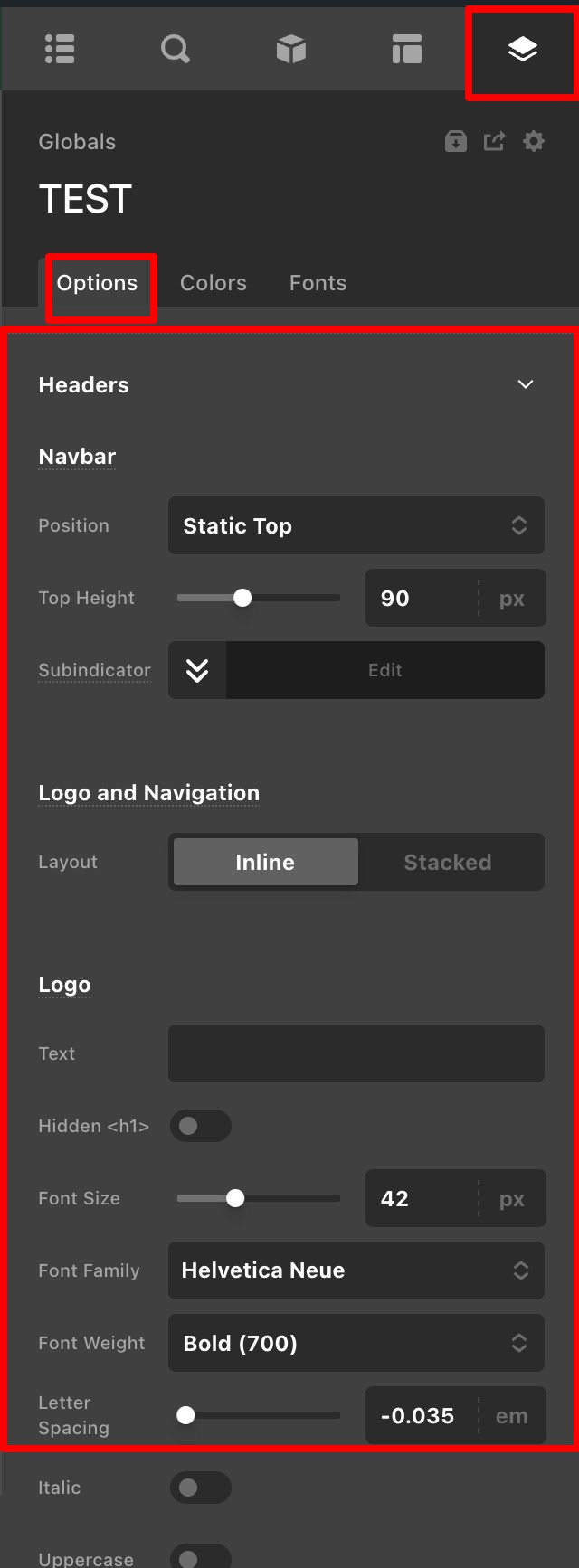This screenshot has width=579, height=1568.
Task: Click the save archive icon beside Globals
Action: point(456,142)
